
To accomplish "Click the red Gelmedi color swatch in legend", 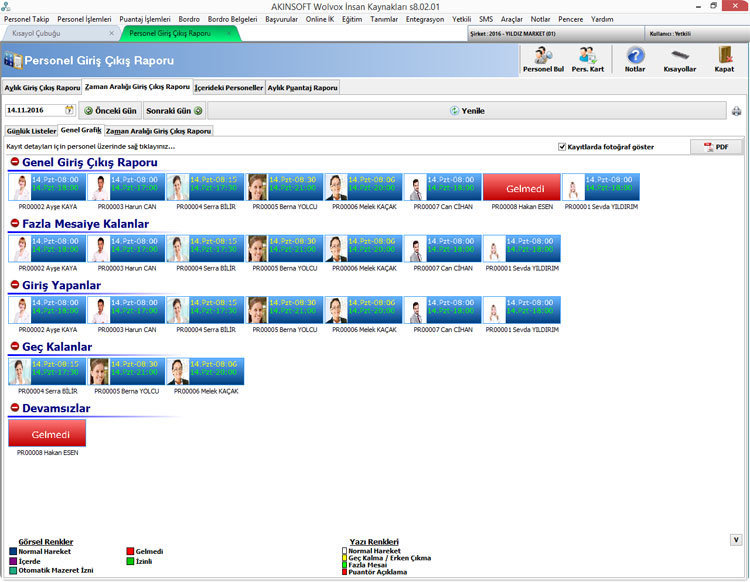I will [x=130, y=551].
